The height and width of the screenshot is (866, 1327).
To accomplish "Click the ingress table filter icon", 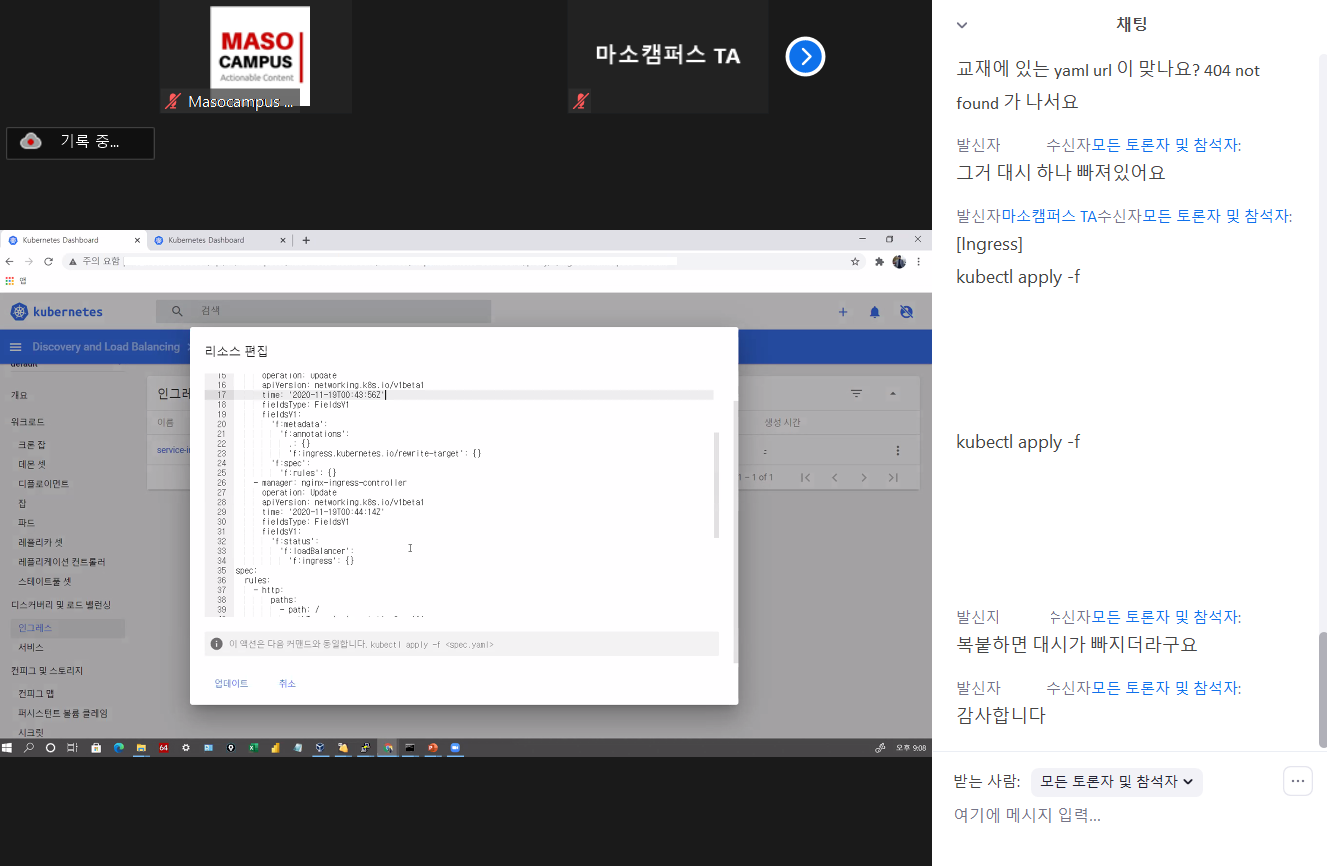I will [856, 394].
